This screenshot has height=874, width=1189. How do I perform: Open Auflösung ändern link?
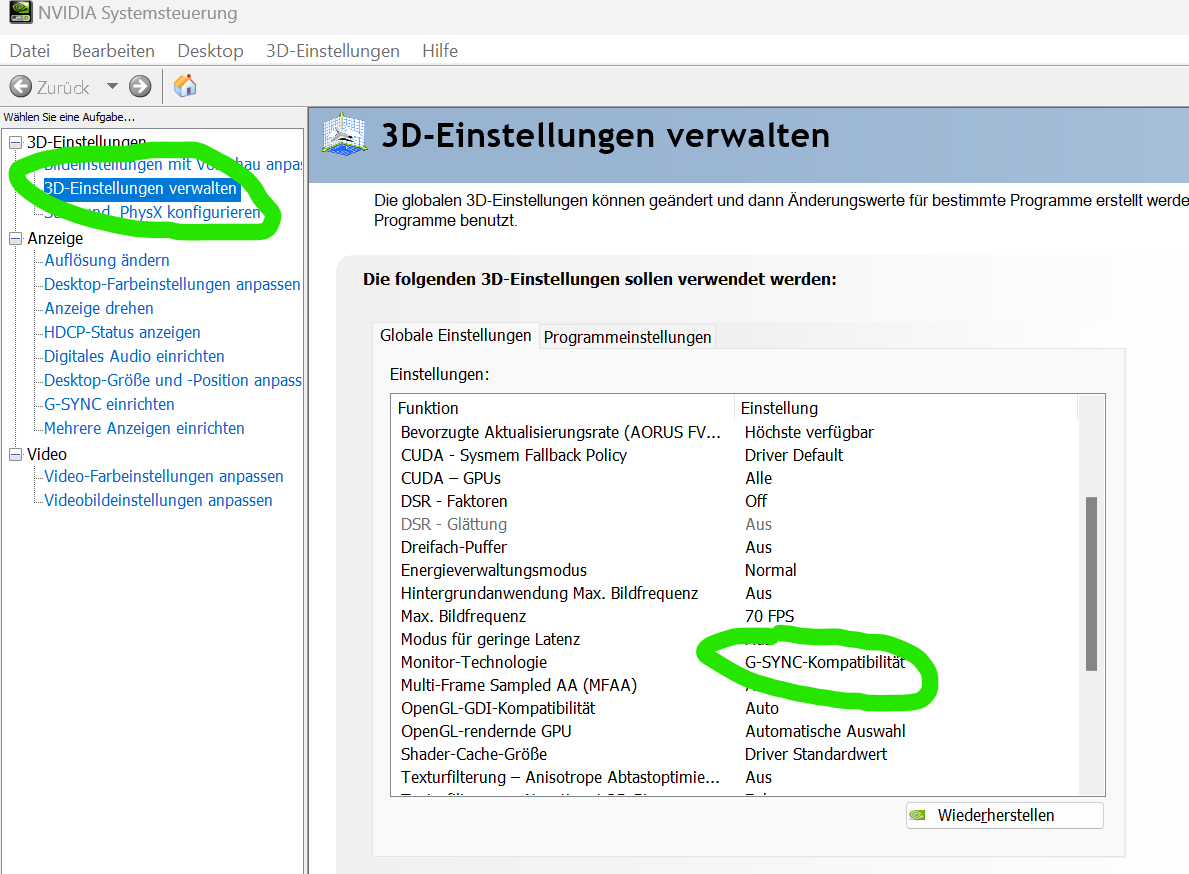pyautogui.click(x=107, y=260)
